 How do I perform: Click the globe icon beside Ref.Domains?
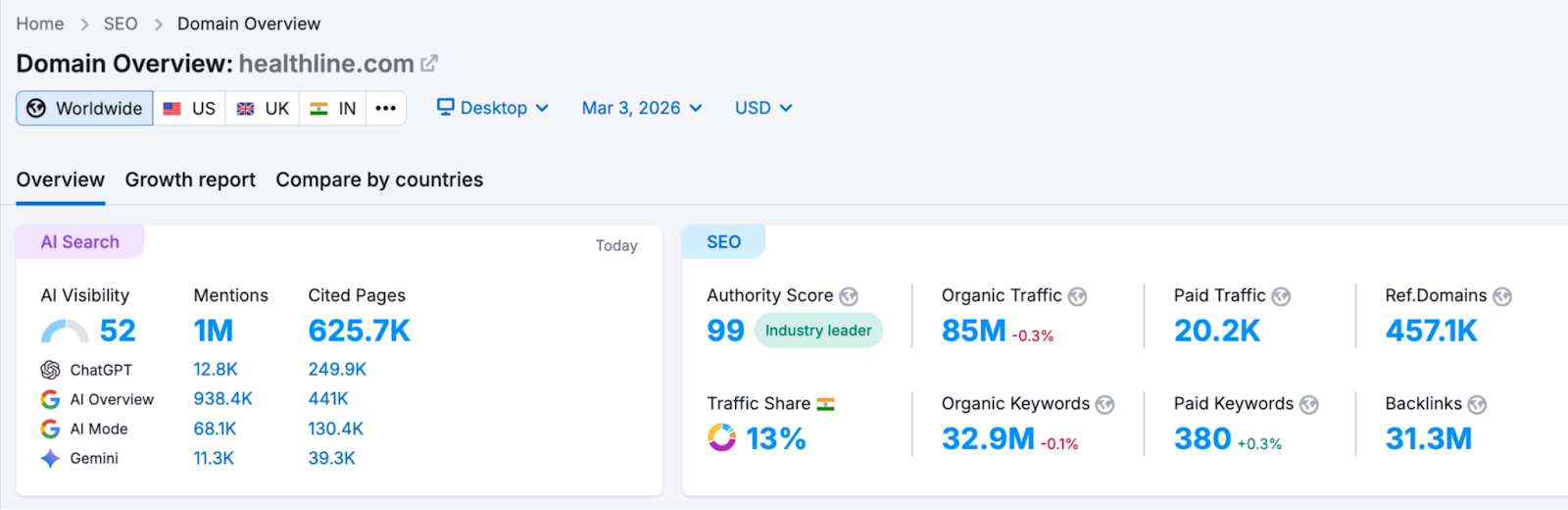coord(1501,296)
